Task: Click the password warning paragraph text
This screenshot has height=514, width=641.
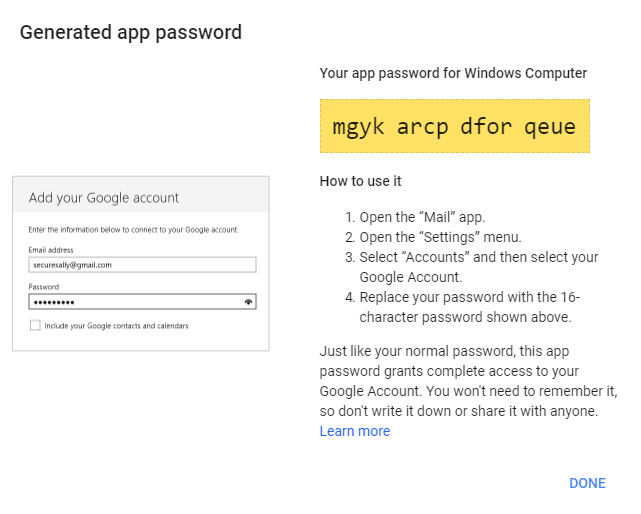Action: (468, 381)
